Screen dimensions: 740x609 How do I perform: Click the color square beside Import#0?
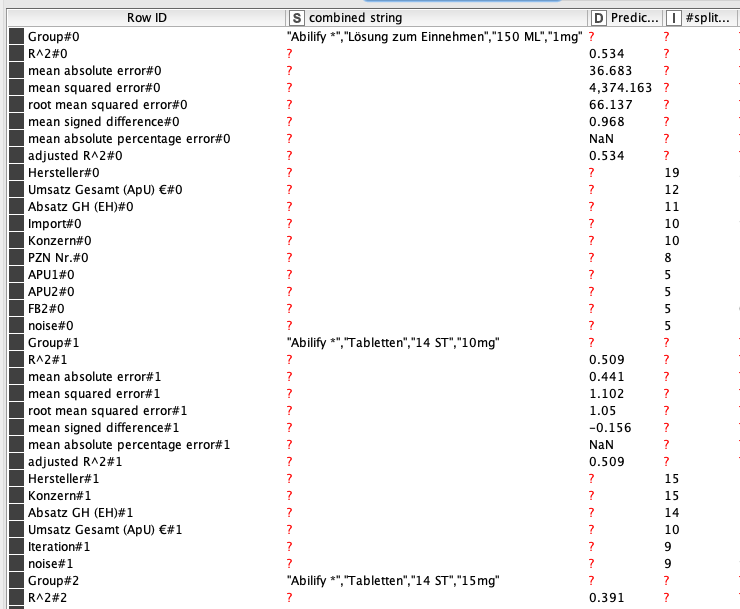[x=16, y=224]
